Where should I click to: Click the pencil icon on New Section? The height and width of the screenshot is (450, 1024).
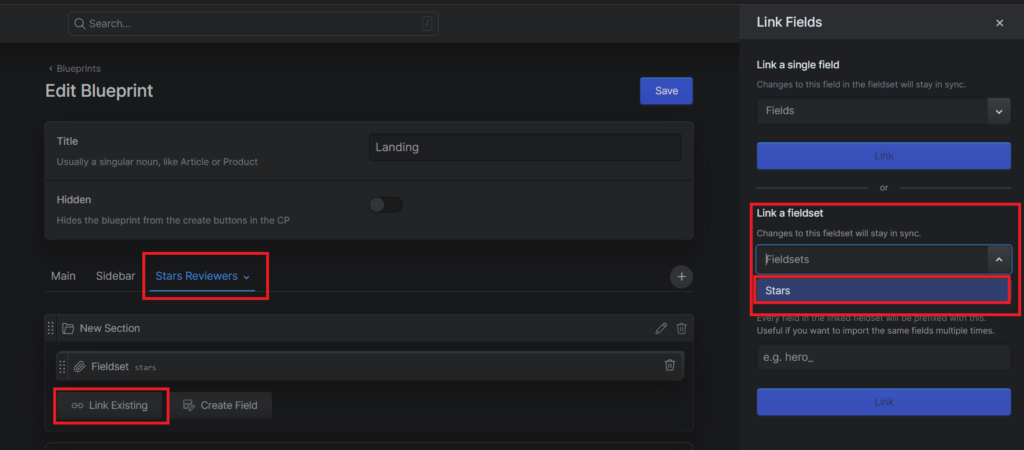(660, 328)
